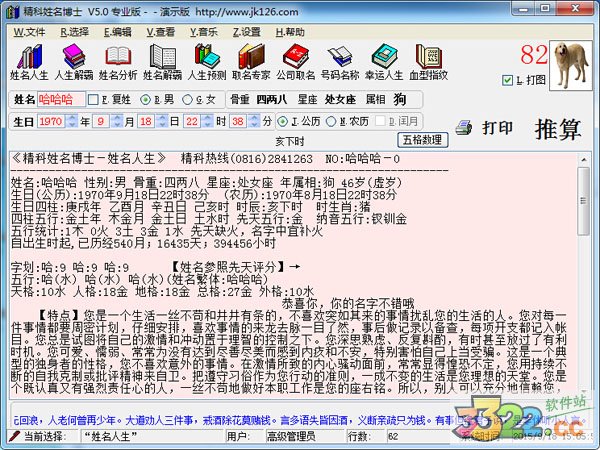Click the minute field showing 38
This screenshot has height=450, width=600.
[240, 121]
